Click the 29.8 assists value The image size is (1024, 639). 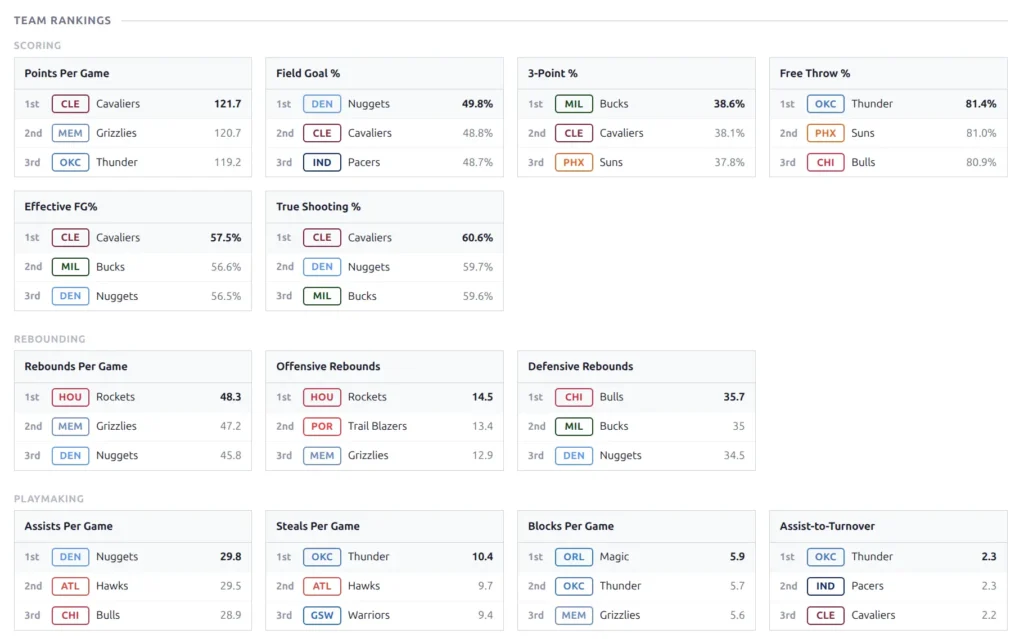pyautogui.click(x=231, y=557)
